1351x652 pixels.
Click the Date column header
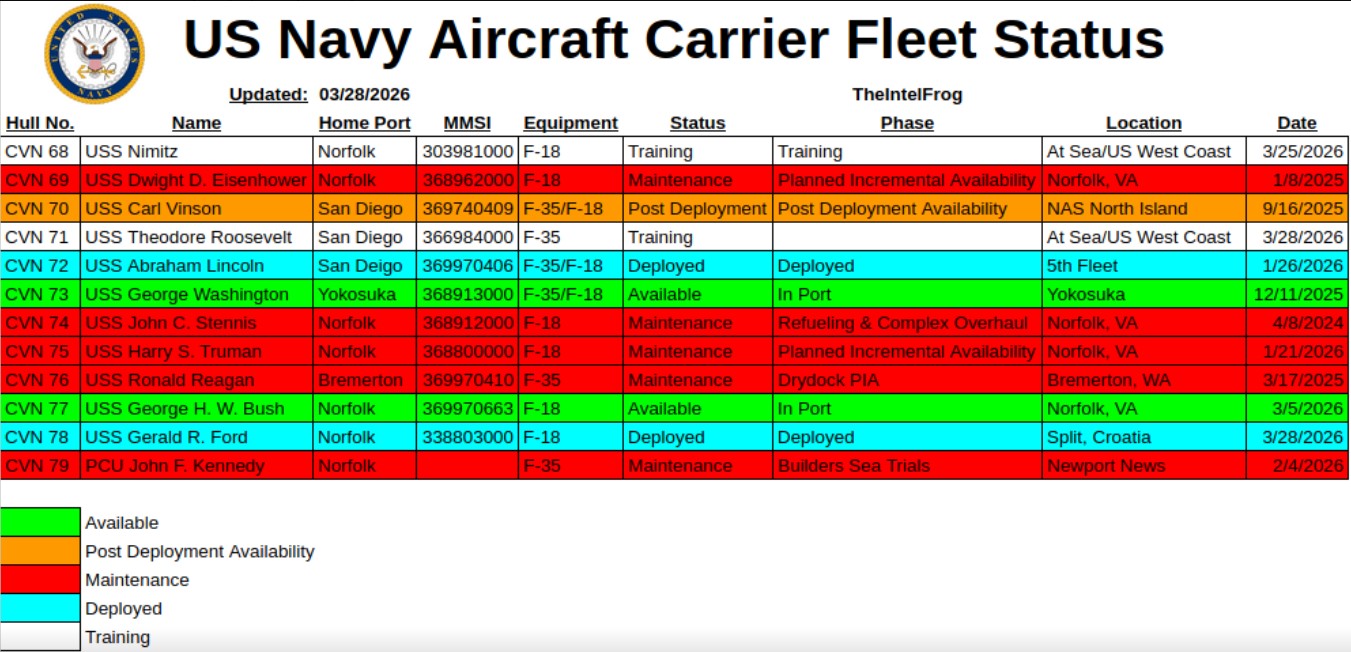pos(1296,123)
